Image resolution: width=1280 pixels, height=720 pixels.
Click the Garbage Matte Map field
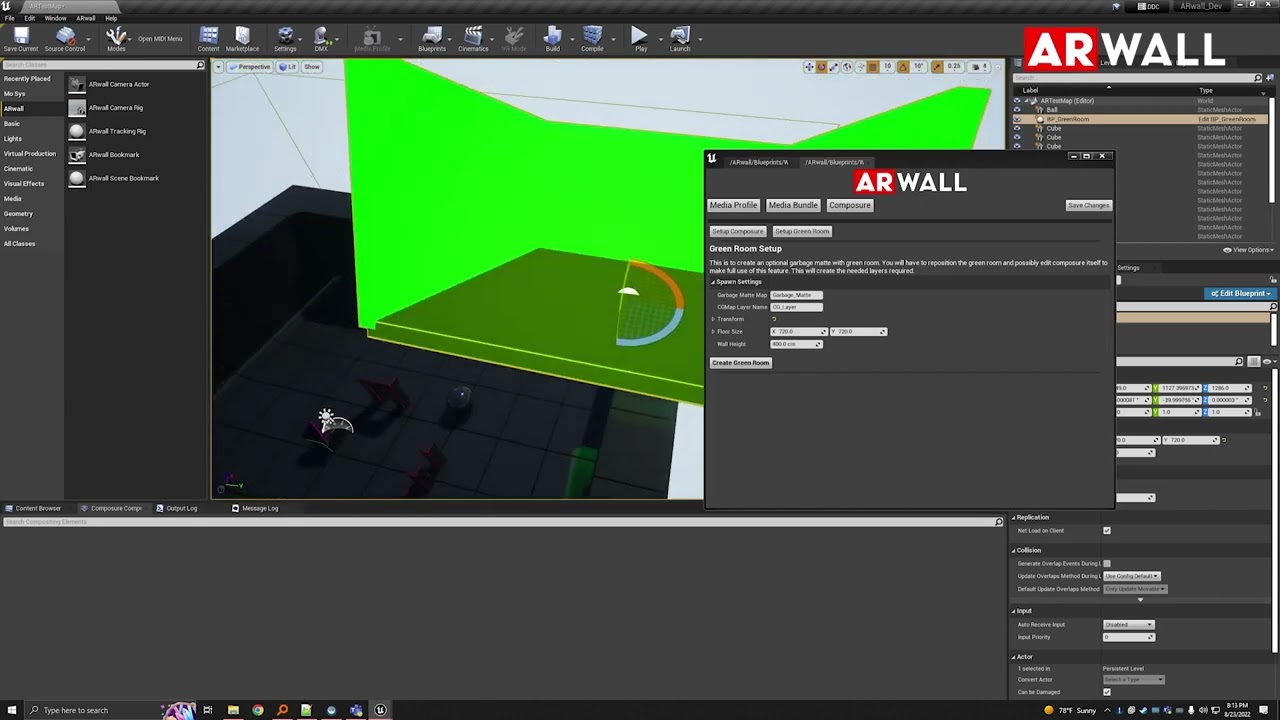(x=796, y=295)
